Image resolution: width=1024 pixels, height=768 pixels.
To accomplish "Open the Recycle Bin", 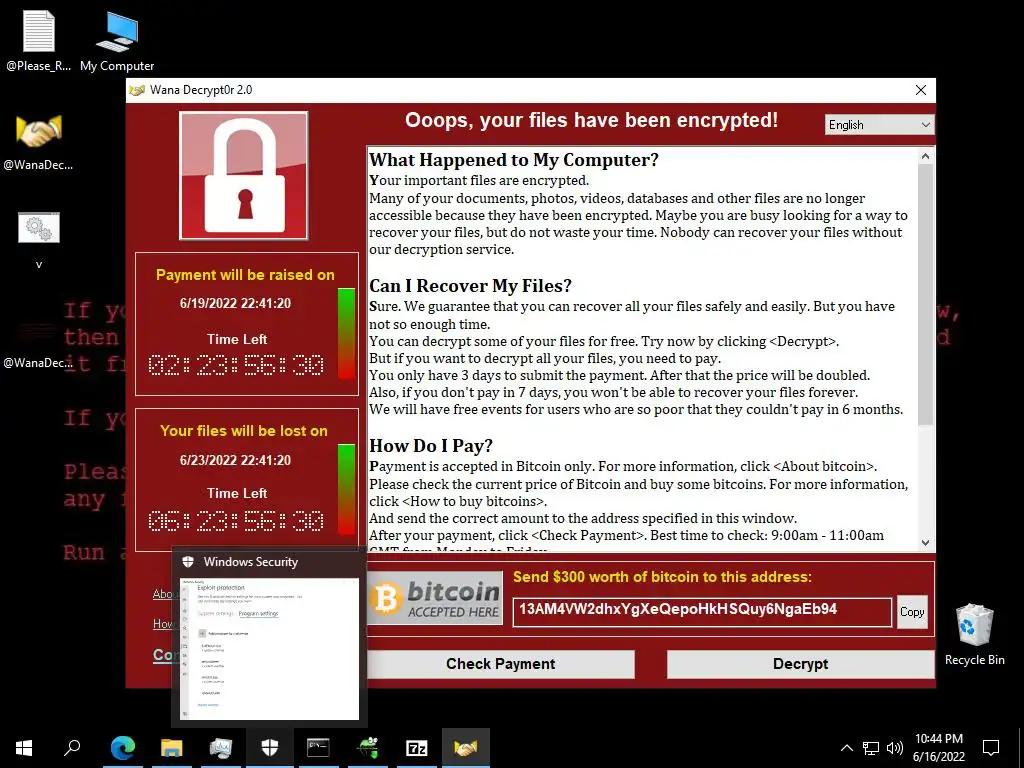I will point(974,634).
